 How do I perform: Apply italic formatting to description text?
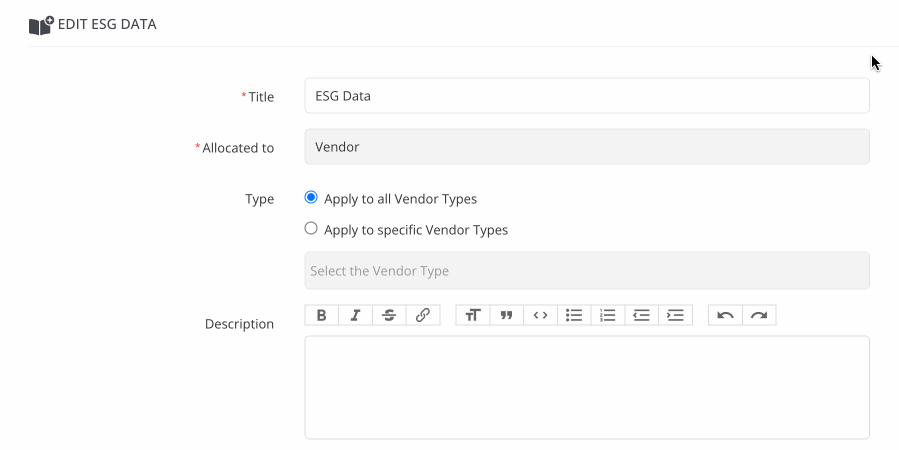click(x=355, y=315)
